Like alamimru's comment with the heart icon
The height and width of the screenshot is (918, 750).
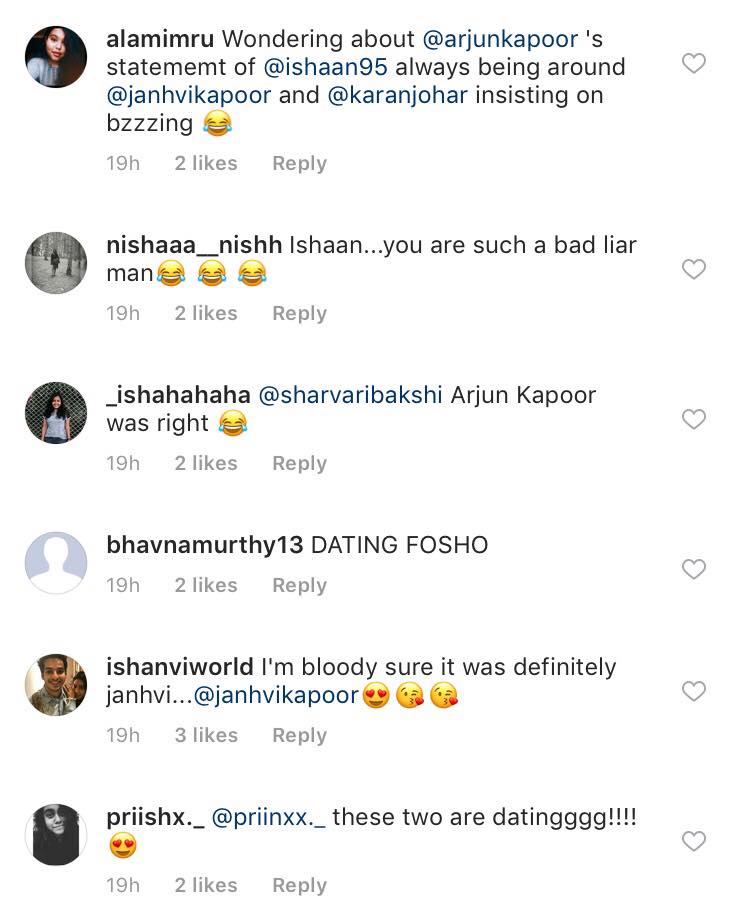694,63
